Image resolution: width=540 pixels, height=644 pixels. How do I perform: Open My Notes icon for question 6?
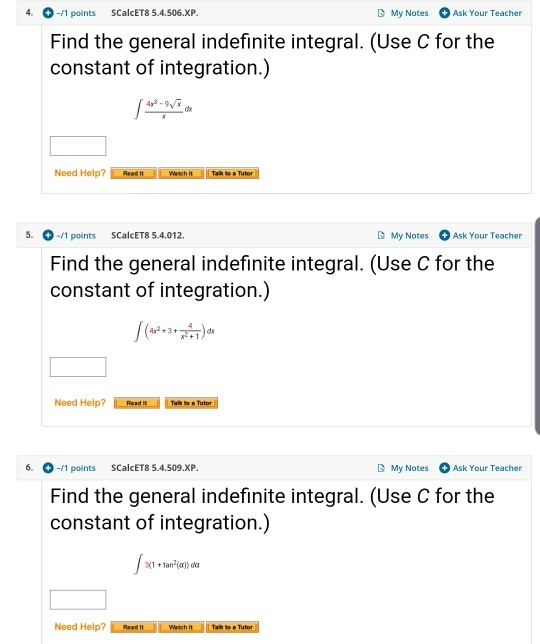tap(381, 468)
